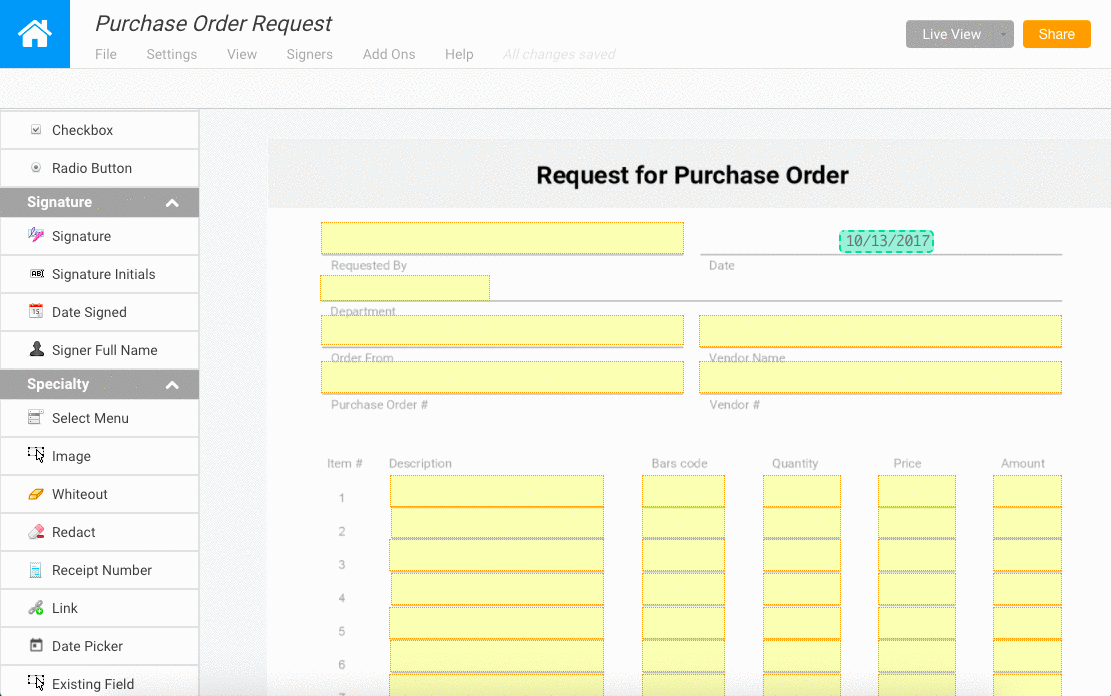Open the Settings menu
Viewport: 1111px width, 696px height.
pos(171,54)
